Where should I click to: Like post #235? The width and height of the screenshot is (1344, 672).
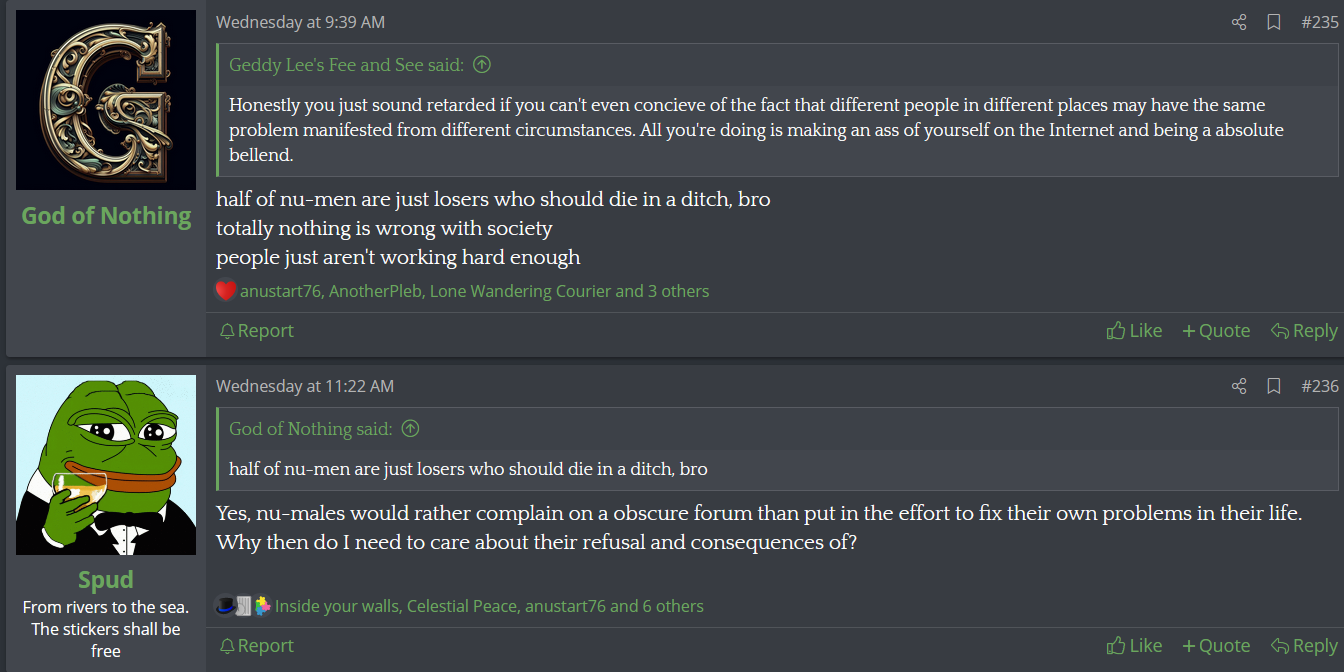[1135, 331]
